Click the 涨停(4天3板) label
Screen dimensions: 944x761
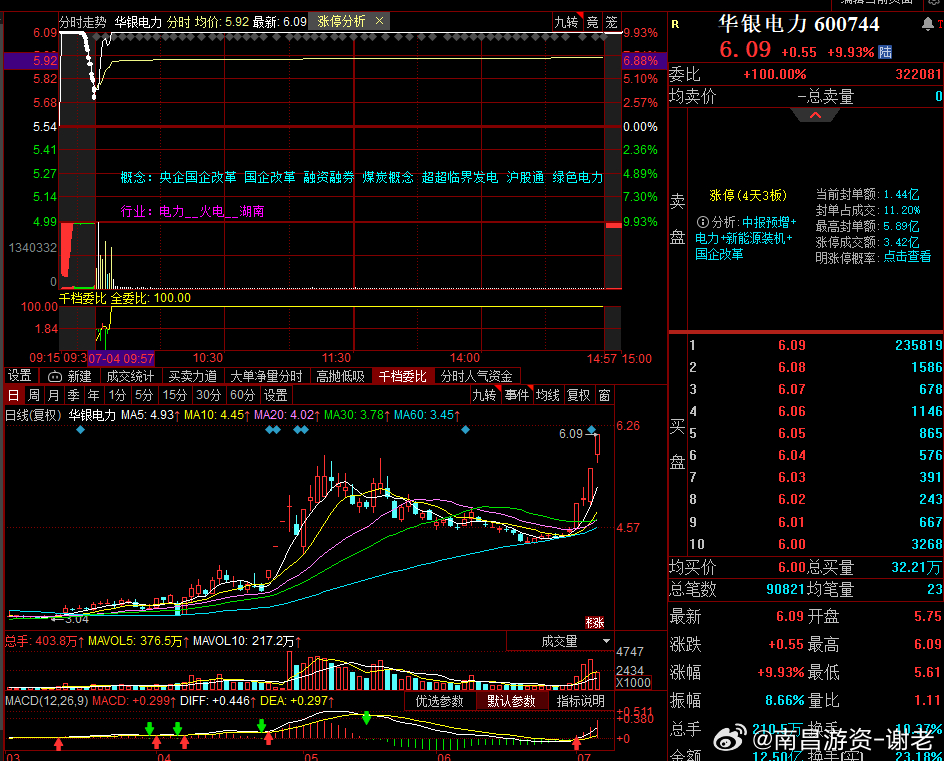(x=748, y=195)
